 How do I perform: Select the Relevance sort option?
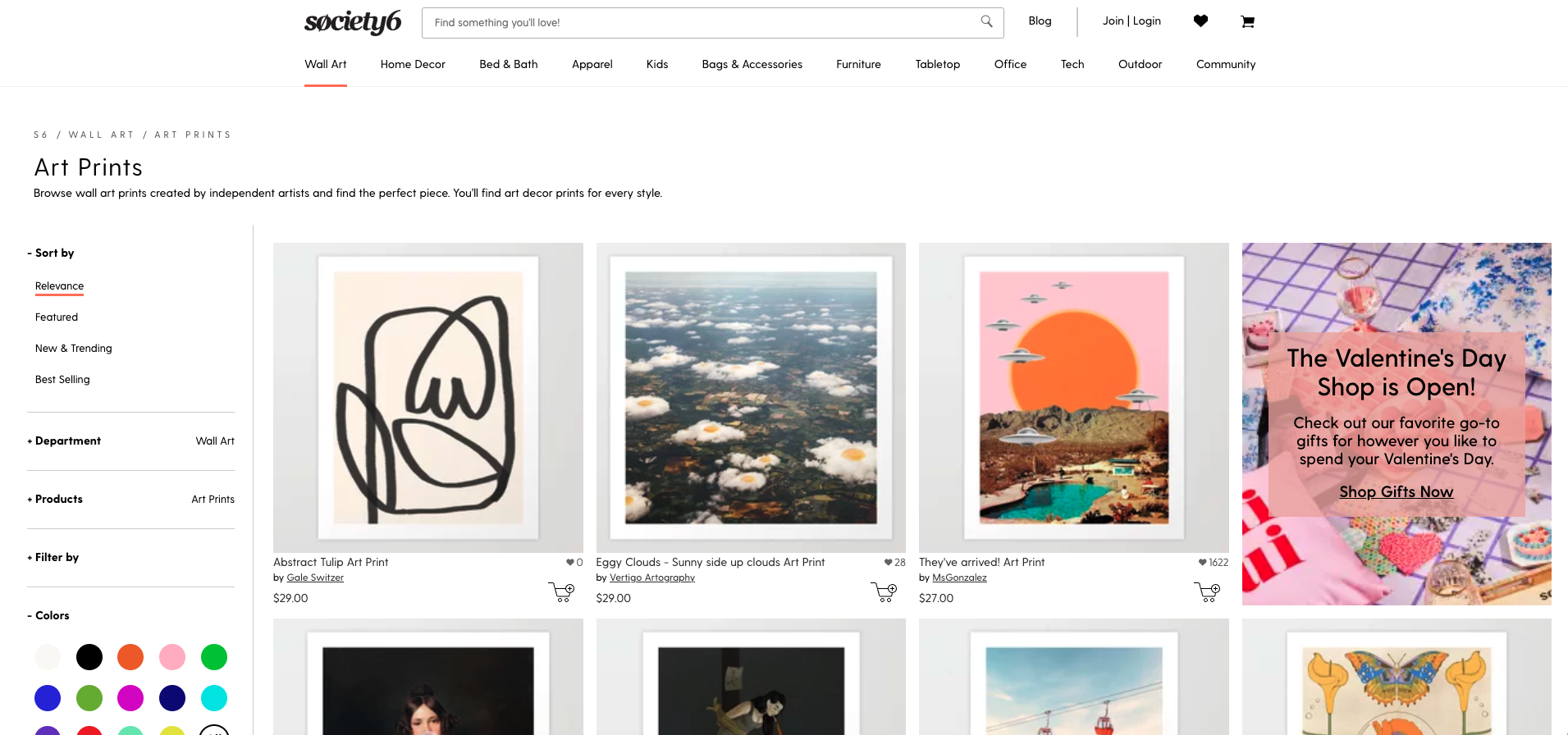click(59, 286)
